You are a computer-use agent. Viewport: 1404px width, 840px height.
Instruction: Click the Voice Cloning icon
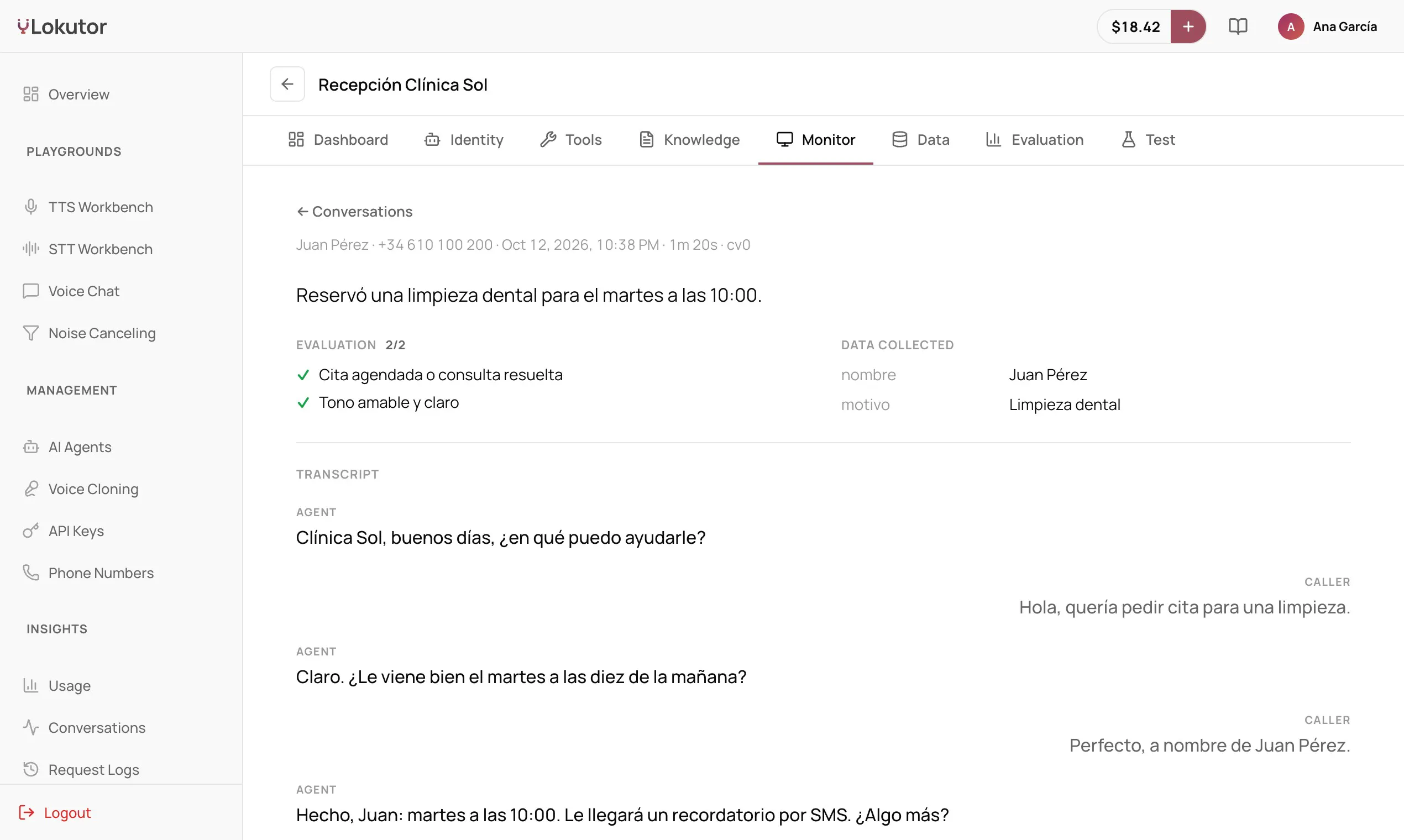pyautogui.click(x=30, y=489)
